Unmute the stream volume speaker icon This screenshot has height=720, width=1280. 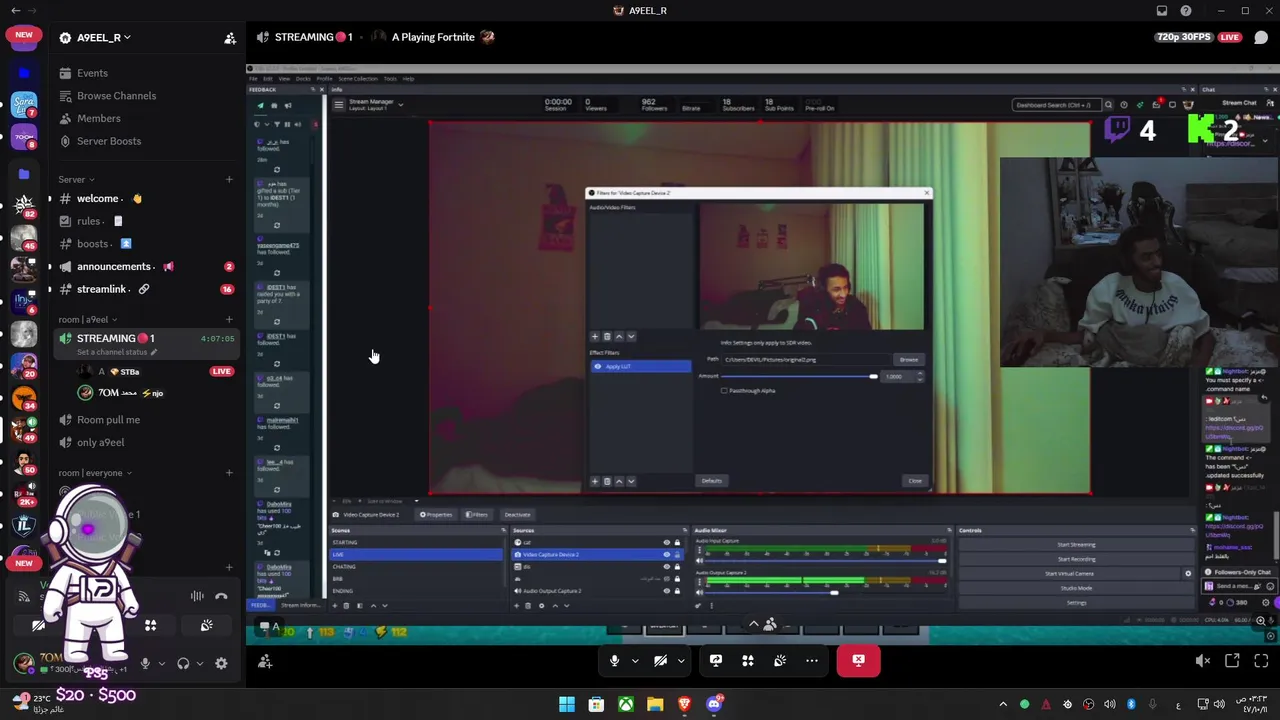click(x=1203, y=661)
